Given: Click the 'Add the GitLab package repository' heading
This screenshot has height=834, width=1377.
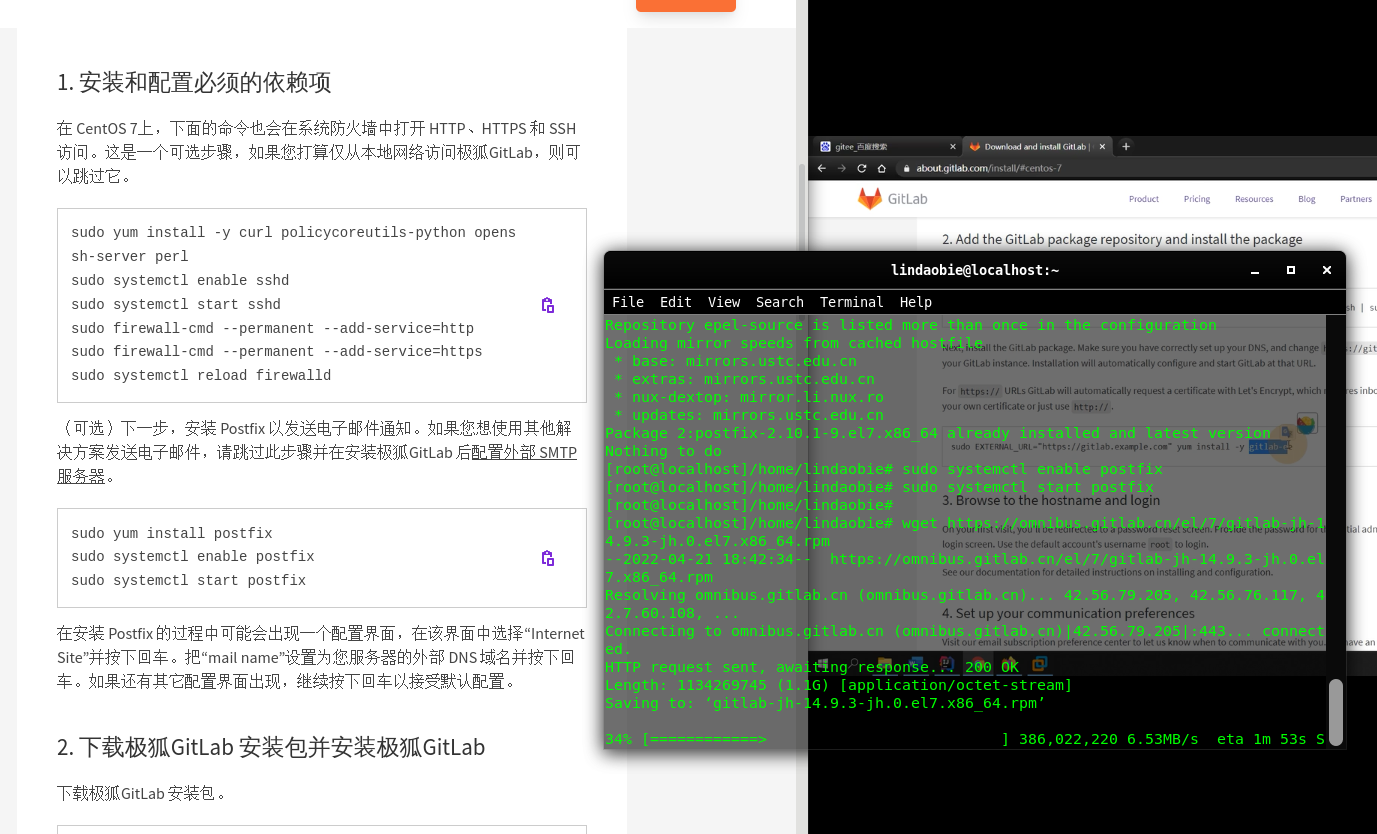Looking at the screenshot, I should coord(1122,239).
